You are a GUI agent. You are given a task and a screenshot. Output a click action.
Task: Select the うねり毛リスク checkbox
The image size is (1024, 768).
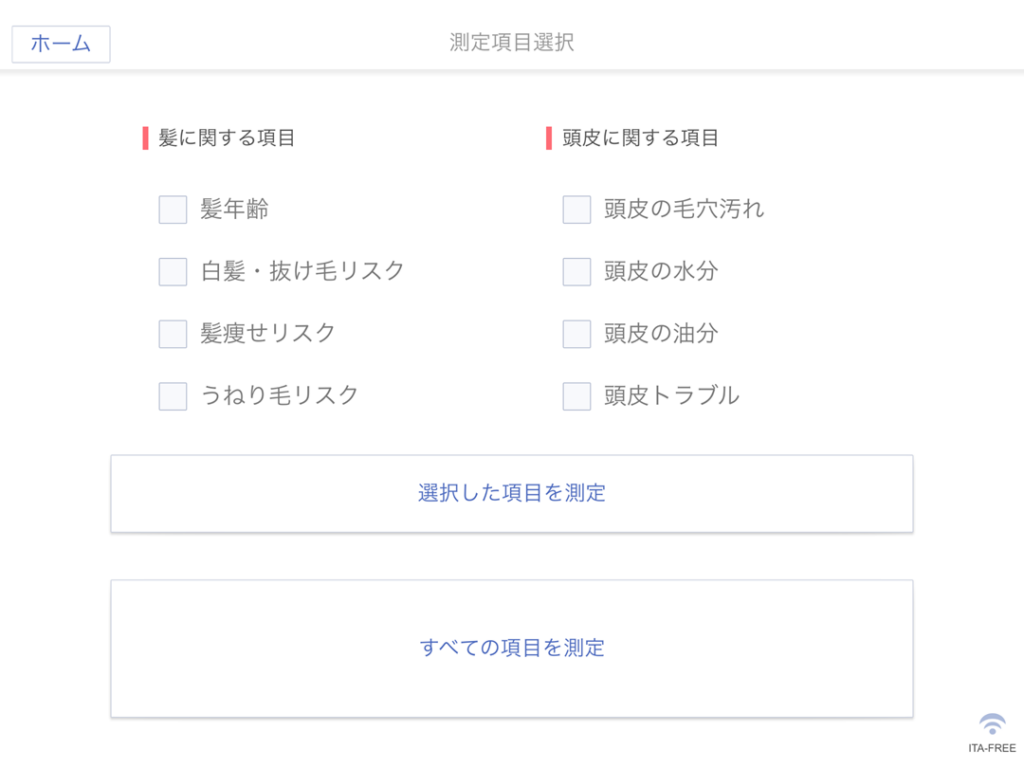coord(173,396)
